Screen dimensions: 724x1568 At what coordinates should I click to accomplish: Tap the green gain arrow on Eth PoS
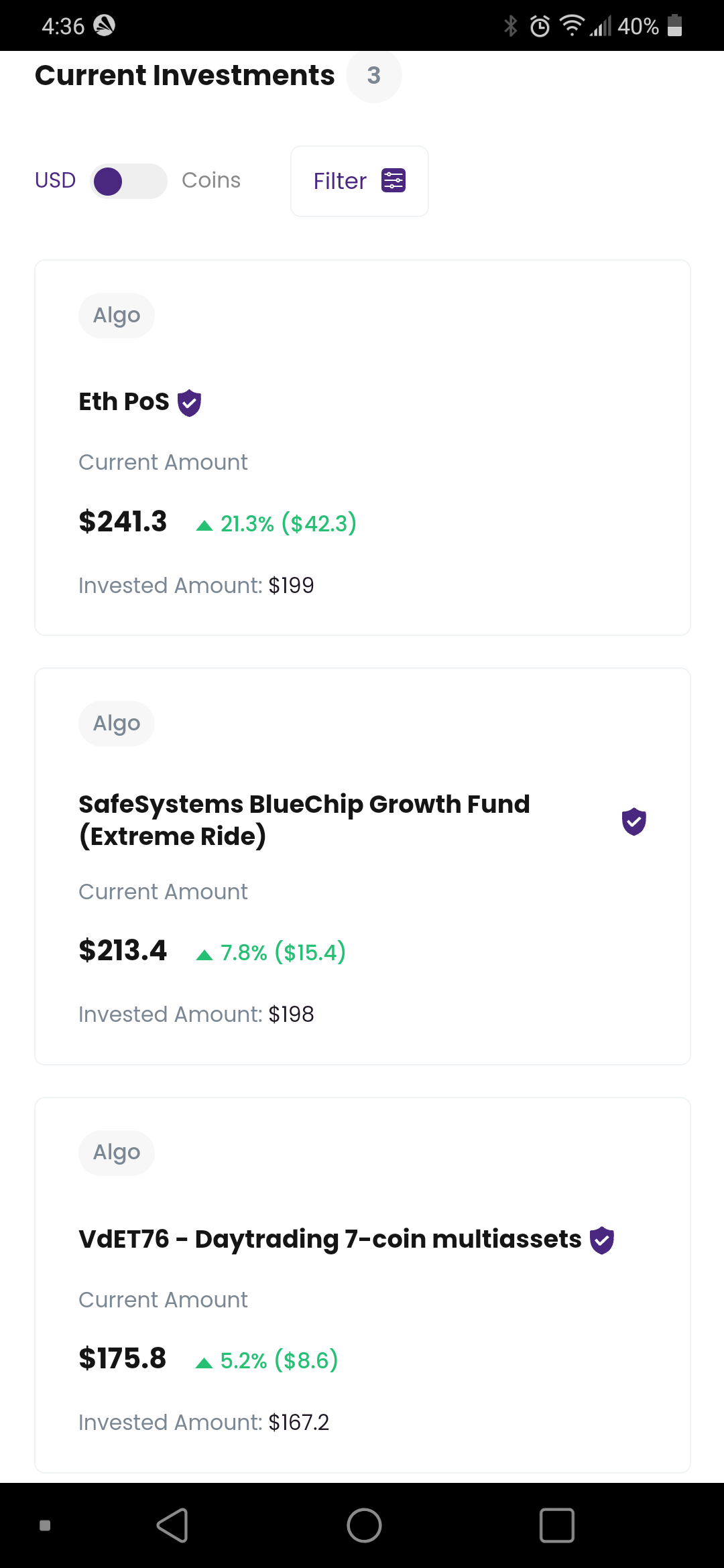[204, 525]
